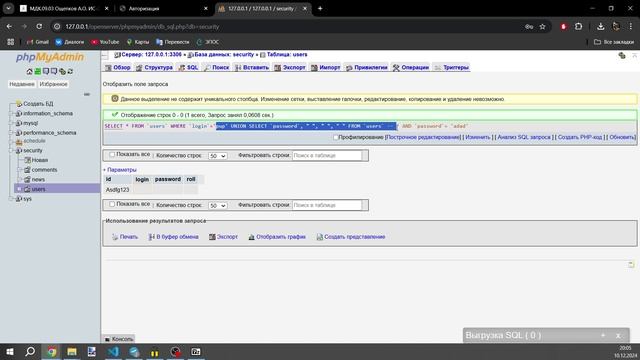Open the 'Экспорт' tab
Image resolution: width=640 pixels, height=360 pixels.
click(x=290, y=67)
